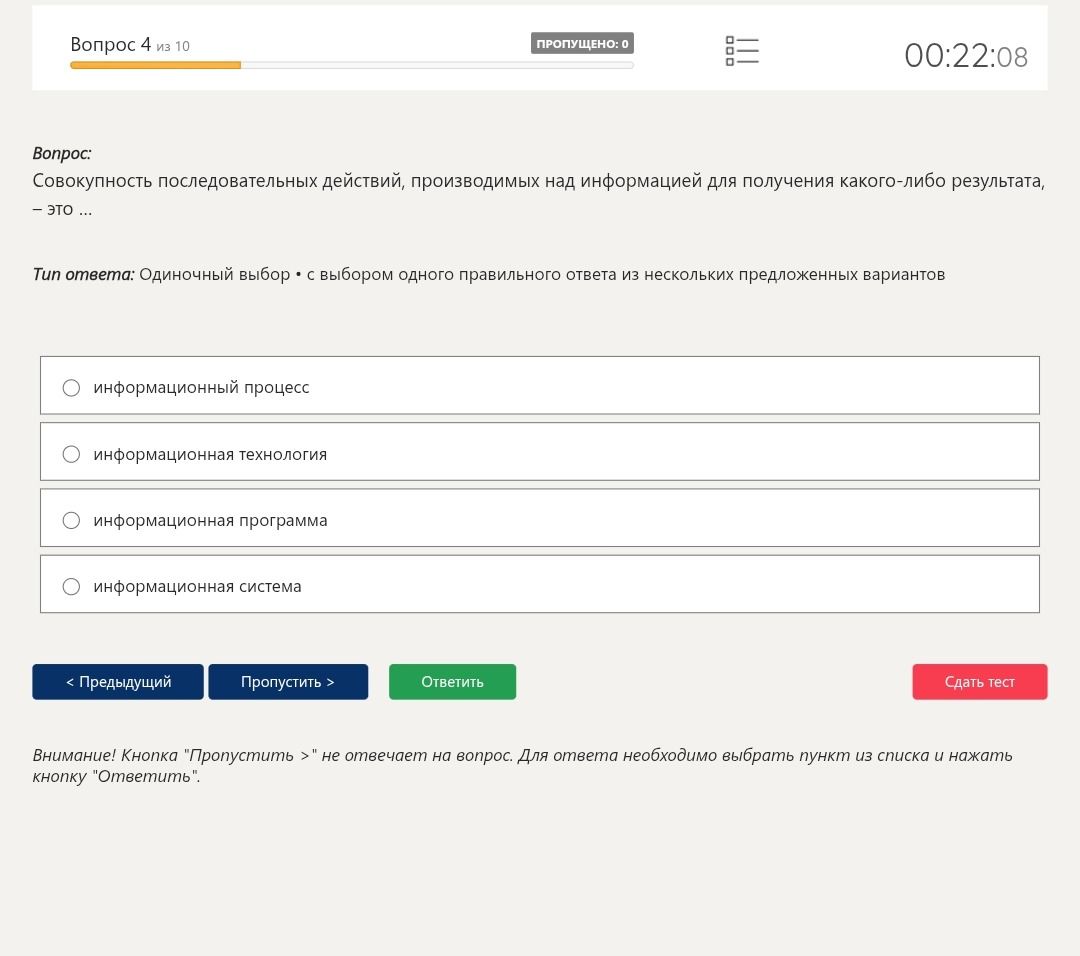Go back with the Предыдущий button
Image resolution: width=1080 pixels, height=956 pixels.
coord(118,682)
